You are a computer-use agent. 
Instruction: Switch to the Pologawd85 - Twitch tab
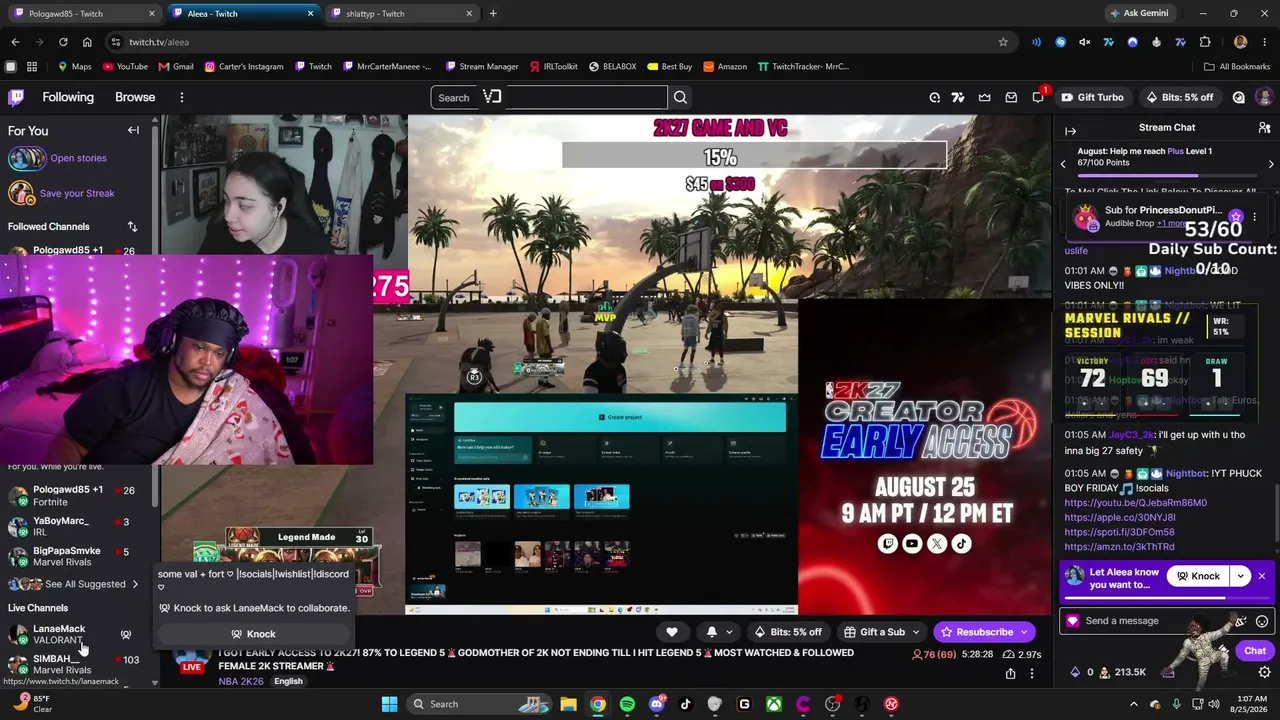point(83,14)
